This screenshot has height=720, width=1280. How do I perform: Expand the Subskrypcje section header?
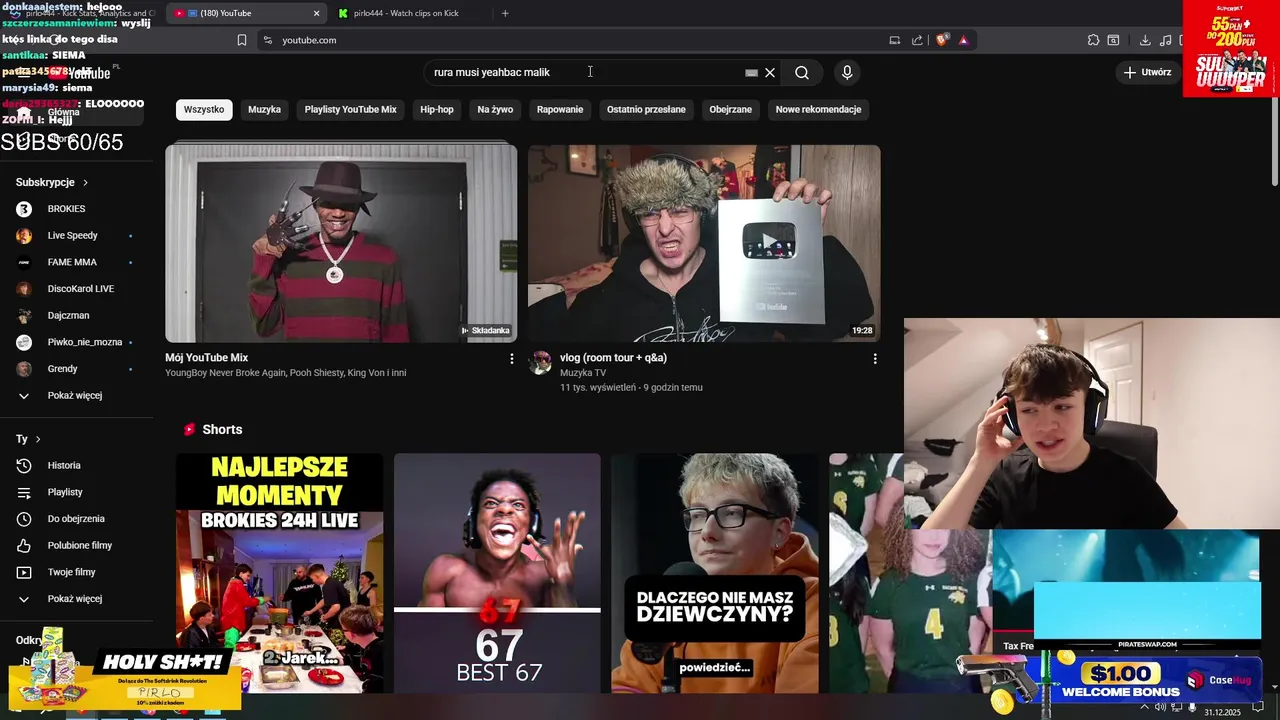(52, 182)
